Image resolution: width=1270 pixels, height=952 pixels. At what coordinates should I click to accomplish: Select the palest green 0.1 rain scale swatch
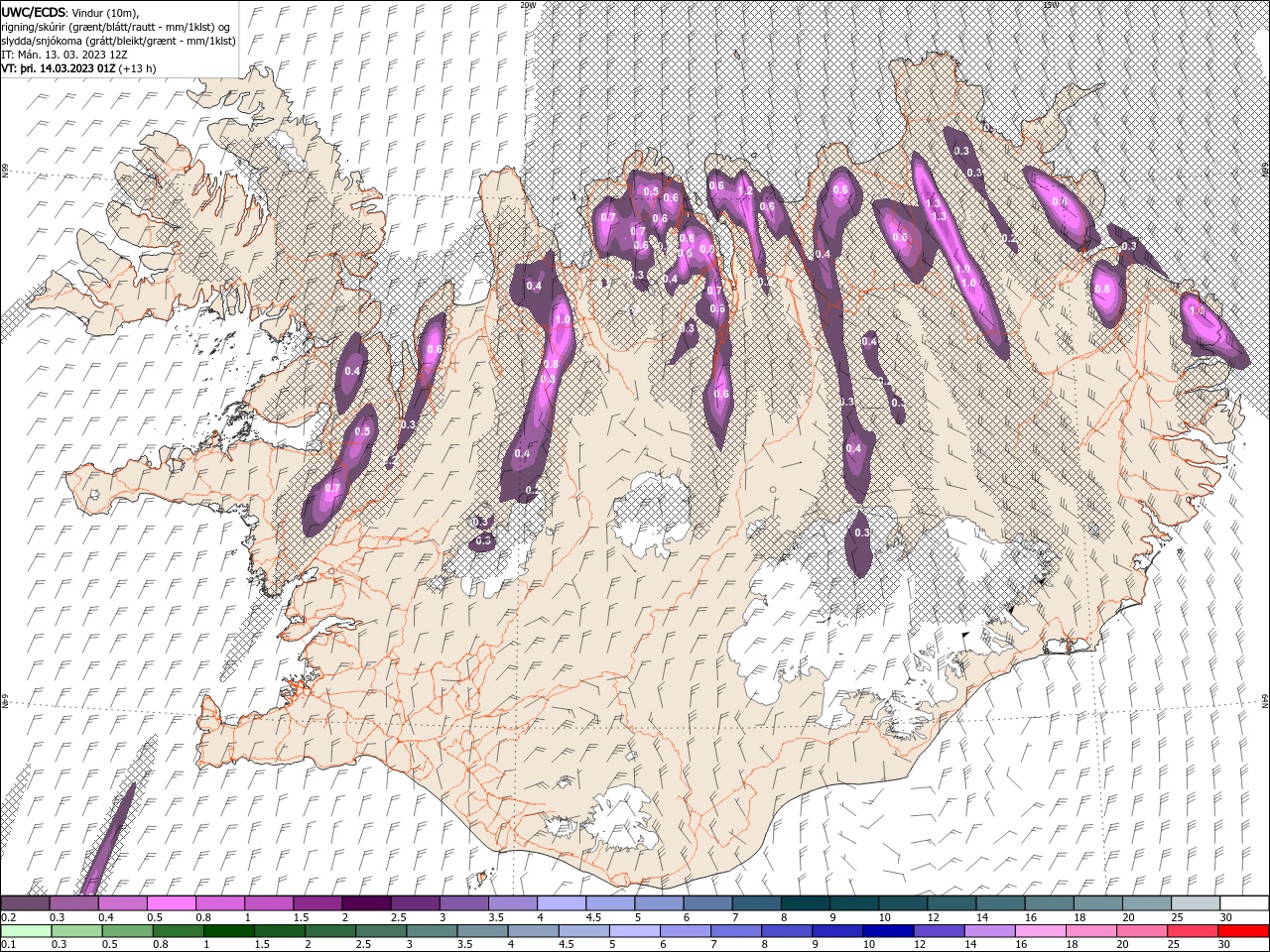pyautogui.click(x=27, y=931)
